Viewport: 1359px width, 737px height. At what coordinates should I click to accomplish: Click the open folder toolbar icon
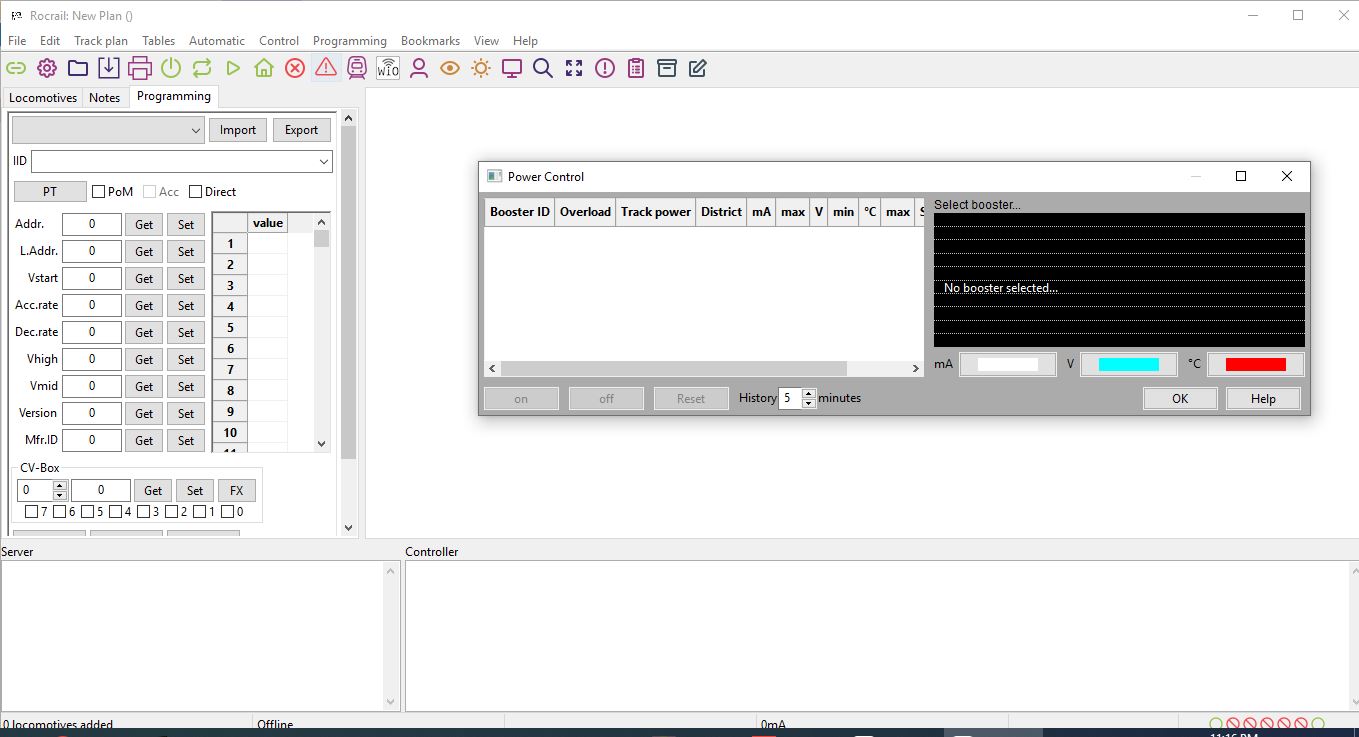coord(78,68)
